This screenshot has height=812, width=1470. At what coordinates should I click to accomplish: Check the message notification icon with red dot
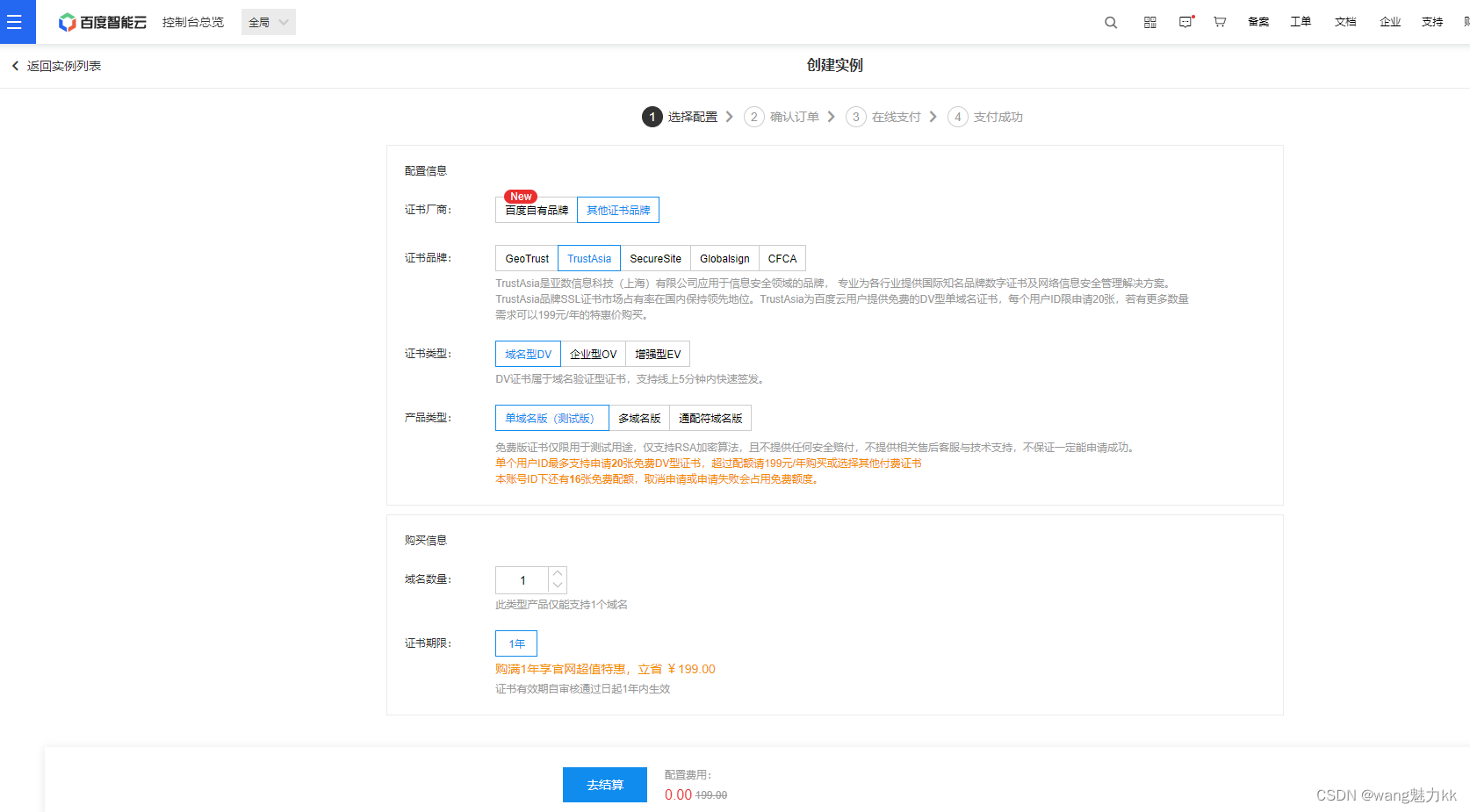[1185, 22]
